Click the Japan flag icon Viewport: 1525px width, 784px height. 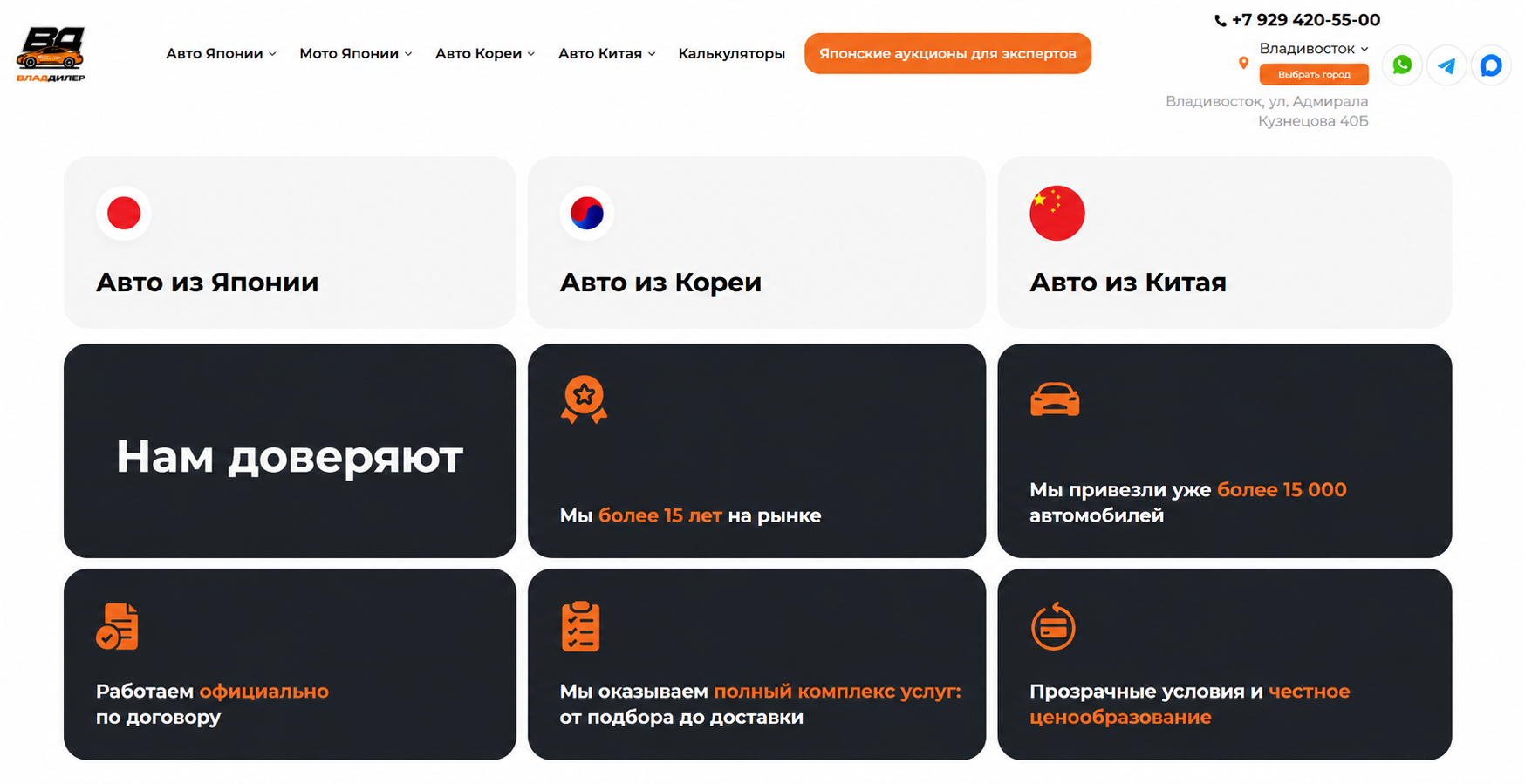124,213
